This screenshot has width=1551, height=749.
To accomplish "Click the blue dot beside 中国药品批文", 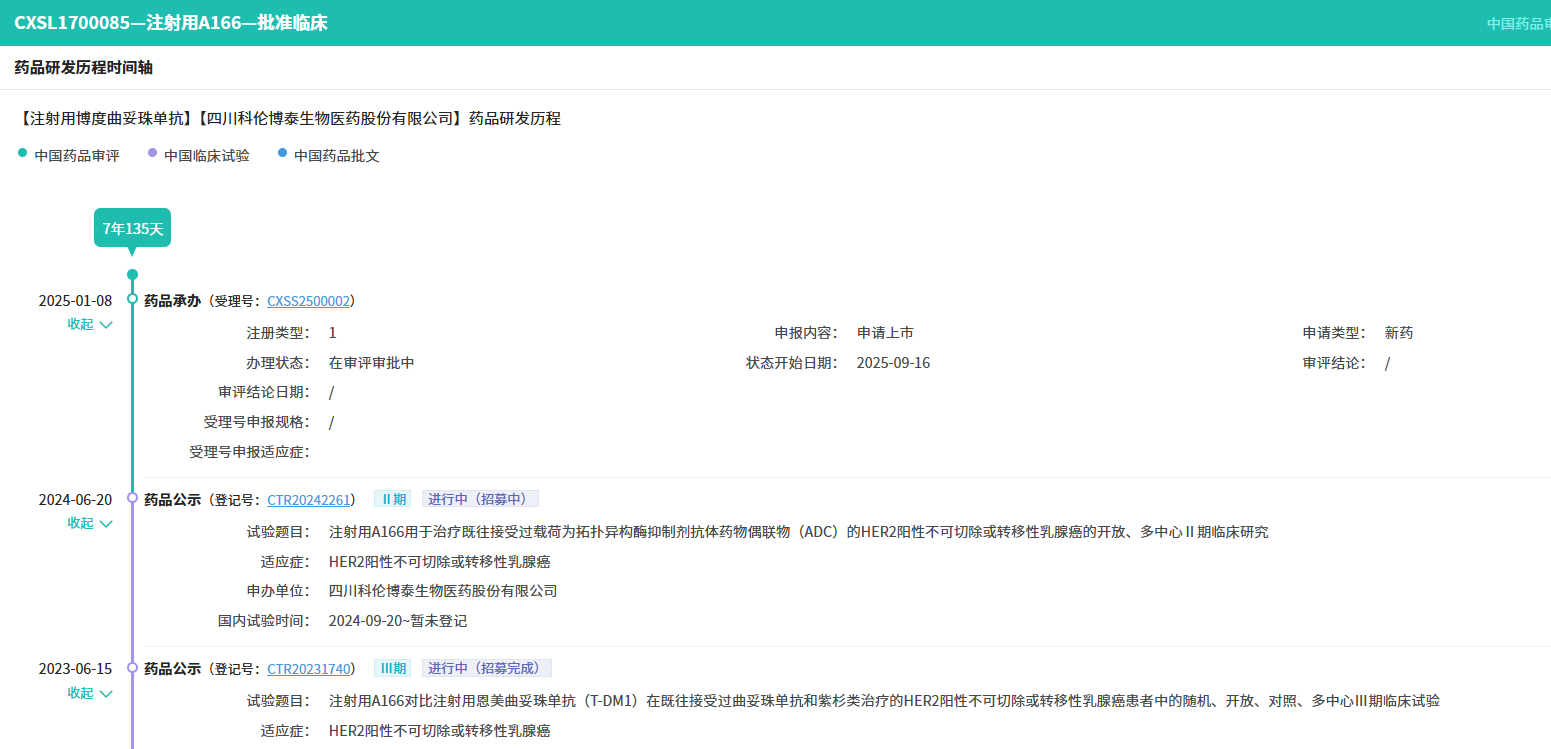I will [x=282, y=154].
